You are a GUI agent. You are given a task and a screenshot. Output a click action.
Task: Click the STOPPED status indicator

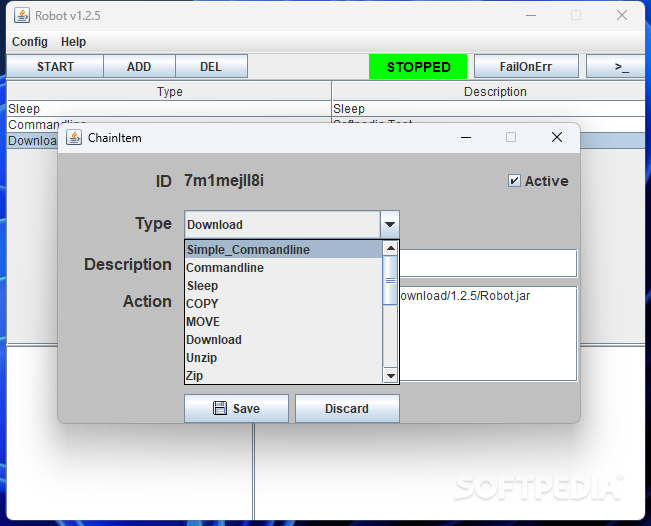(418, 66)
